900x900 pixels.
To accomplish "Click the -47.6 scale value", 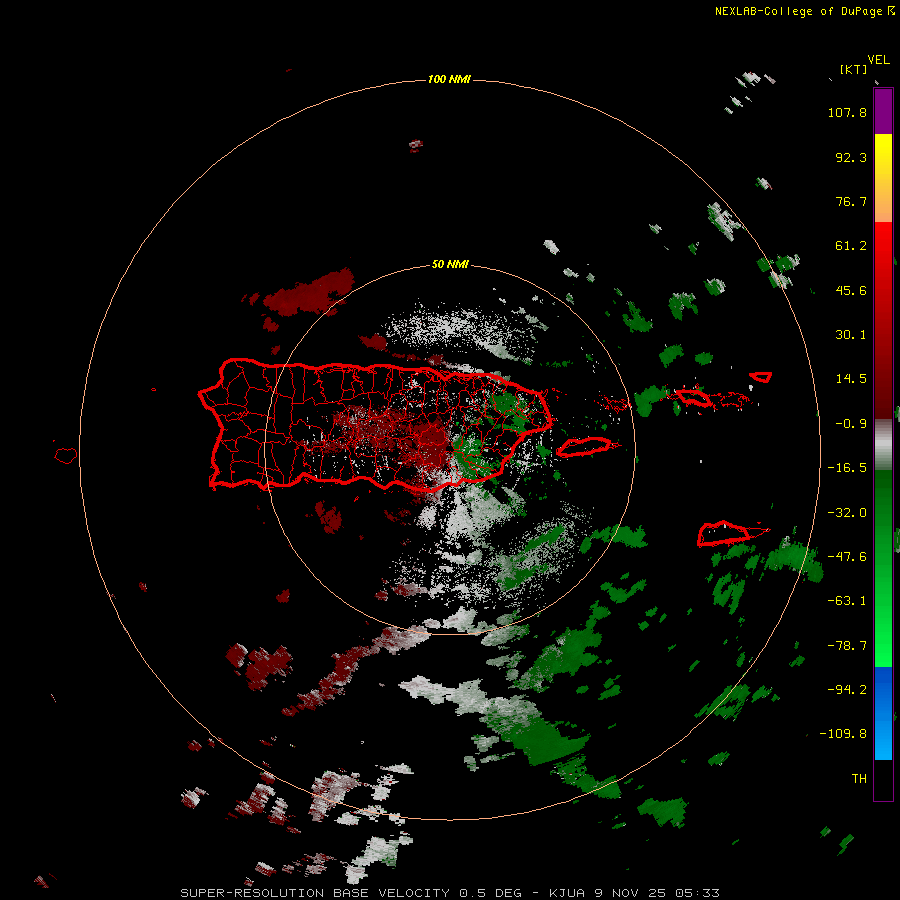I will (x=847, y=557).
